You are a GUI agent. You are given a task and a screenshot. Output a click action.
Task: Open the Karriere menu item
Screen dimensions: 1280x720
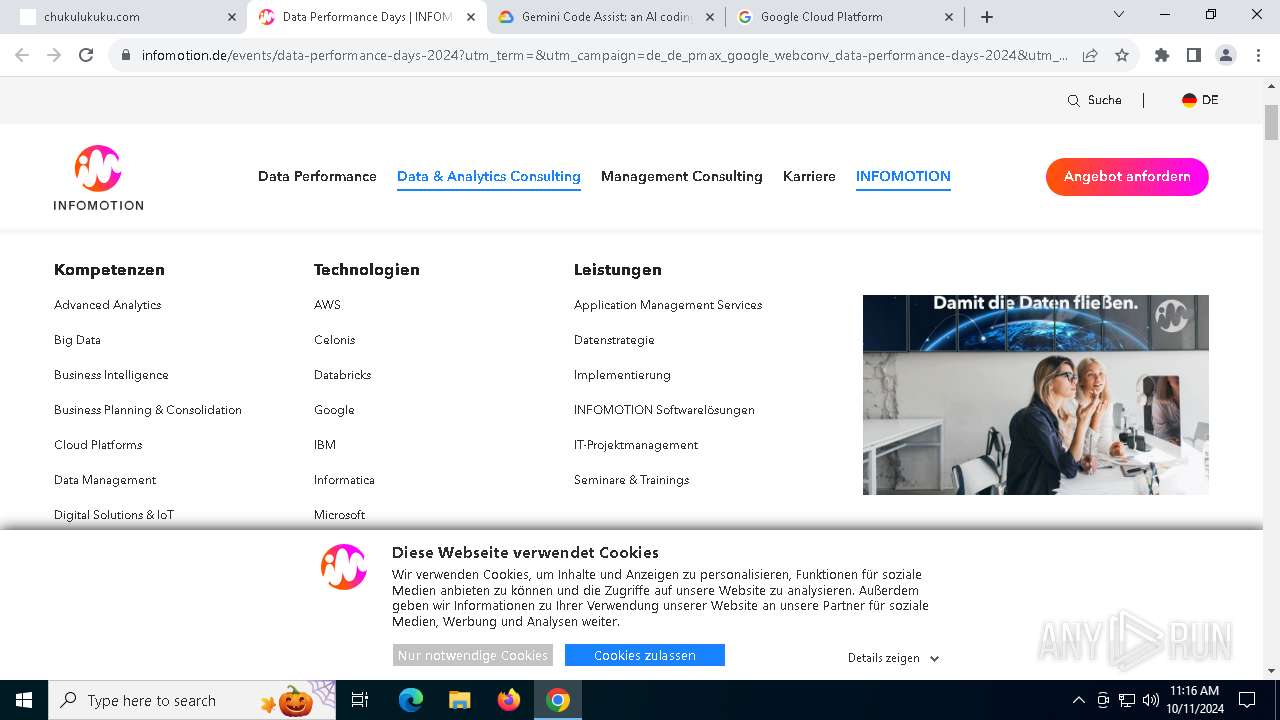[809, 177]
